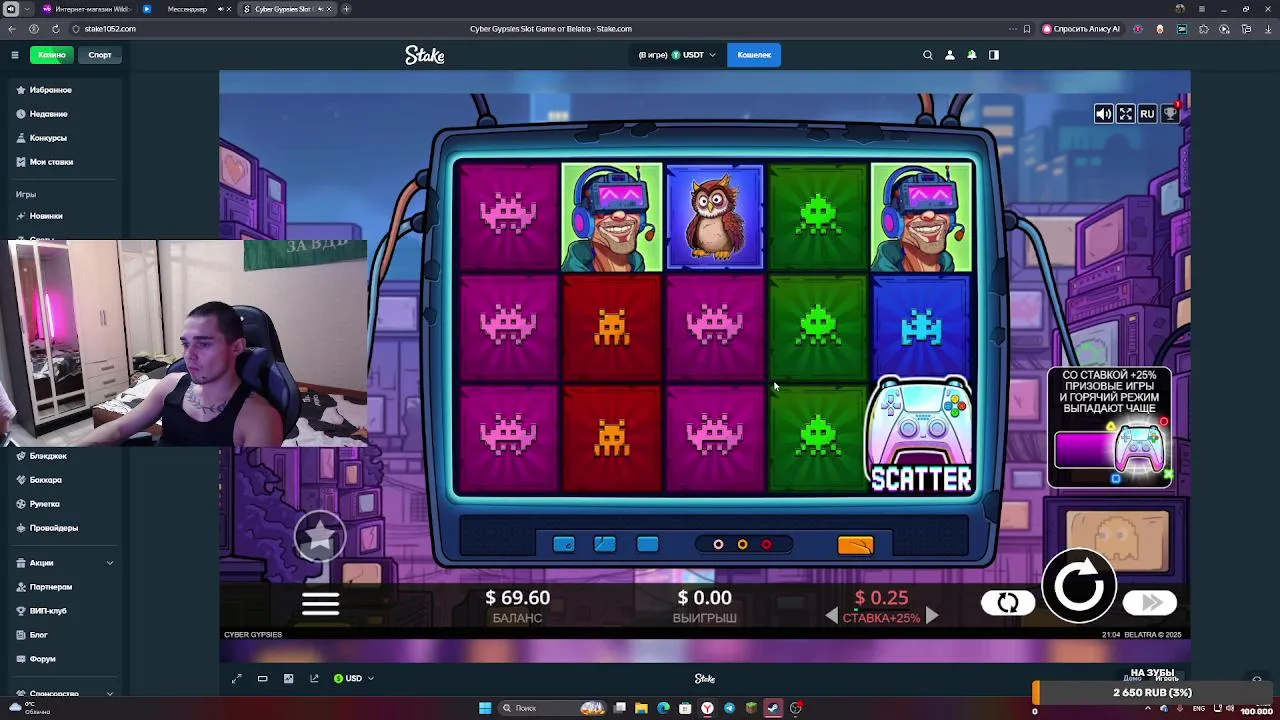Open Yandex Browser from the taskbar
The height and width of the screenshot is (720, 1280).
coord(707,708)
